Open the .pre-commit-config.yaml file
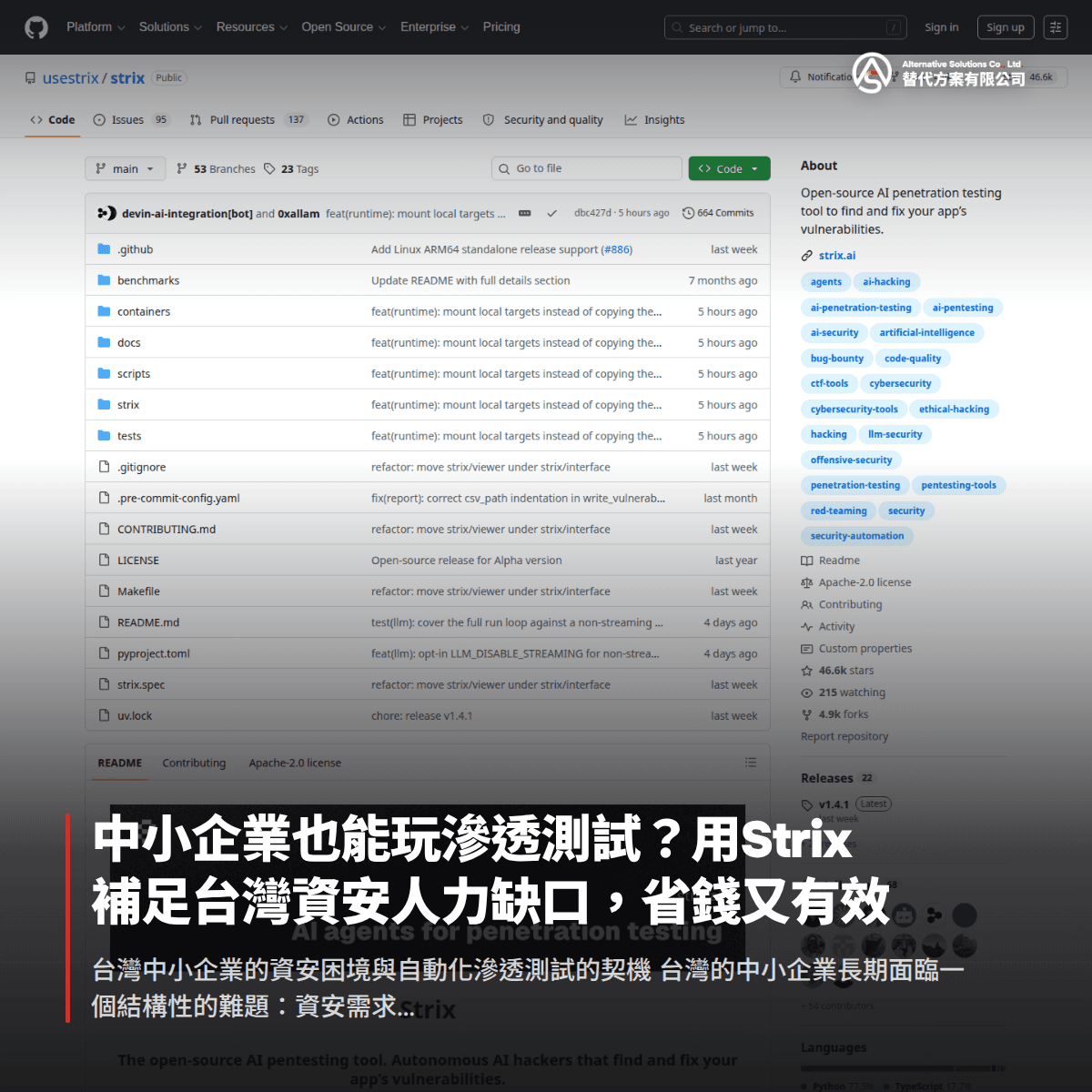Viewport: 1092px width, 1092px height. tap(178, 498)
